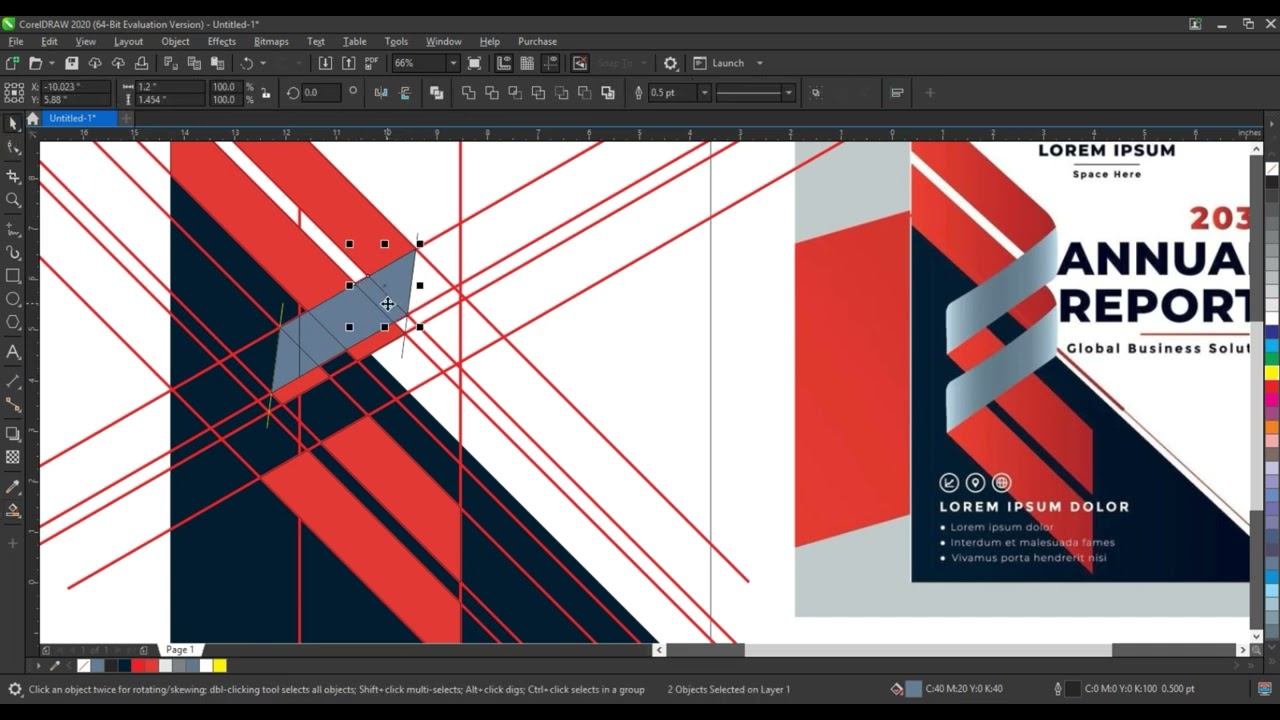Click the Export arrow icon
This screenshot has height=720, width=1280.
348,63
